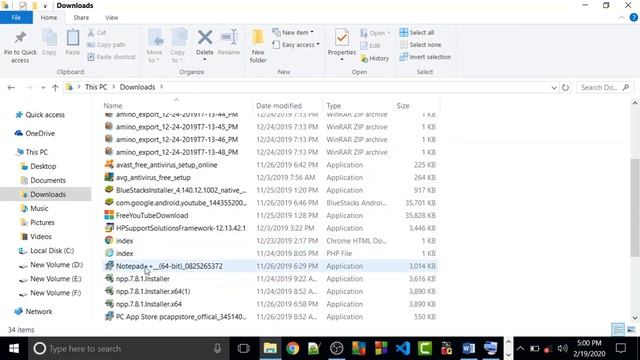
Task: Open the Windows Start menu
Action: (14, 349)
